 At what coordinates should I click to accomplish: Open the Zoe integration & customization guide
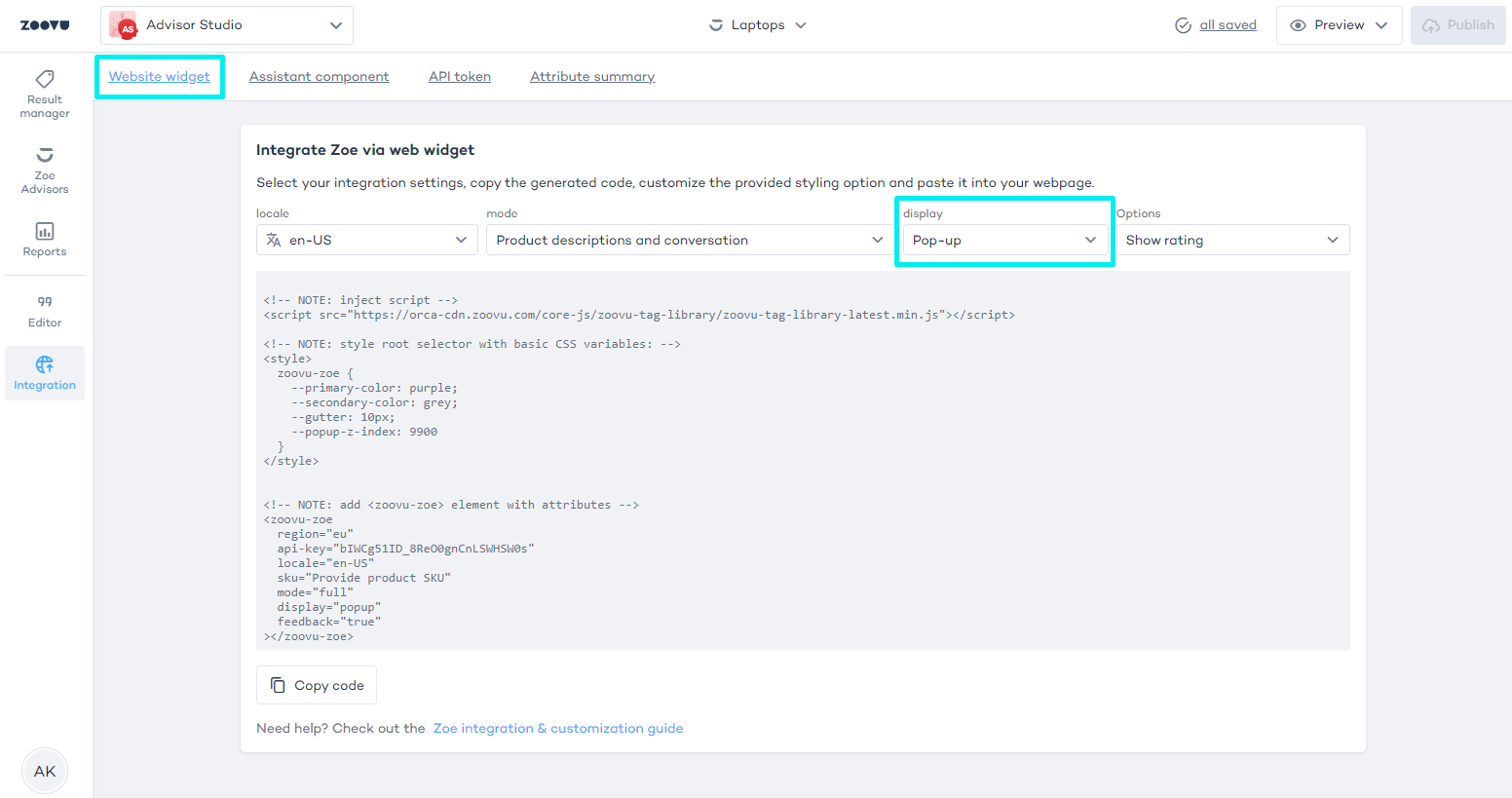pyautogui.click(x=558, y=728)
